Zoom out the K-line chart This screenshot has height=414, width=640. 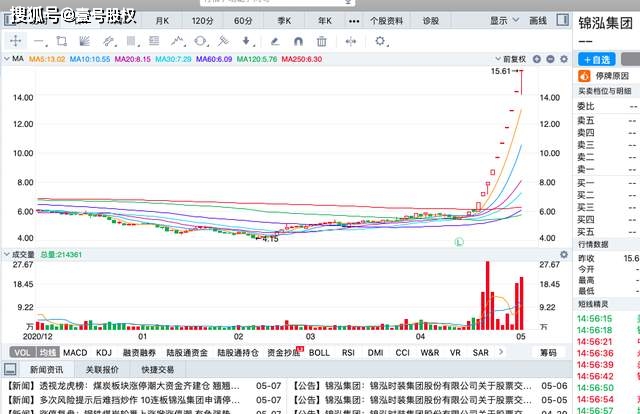pyautogui.click(x=550, y=59)
